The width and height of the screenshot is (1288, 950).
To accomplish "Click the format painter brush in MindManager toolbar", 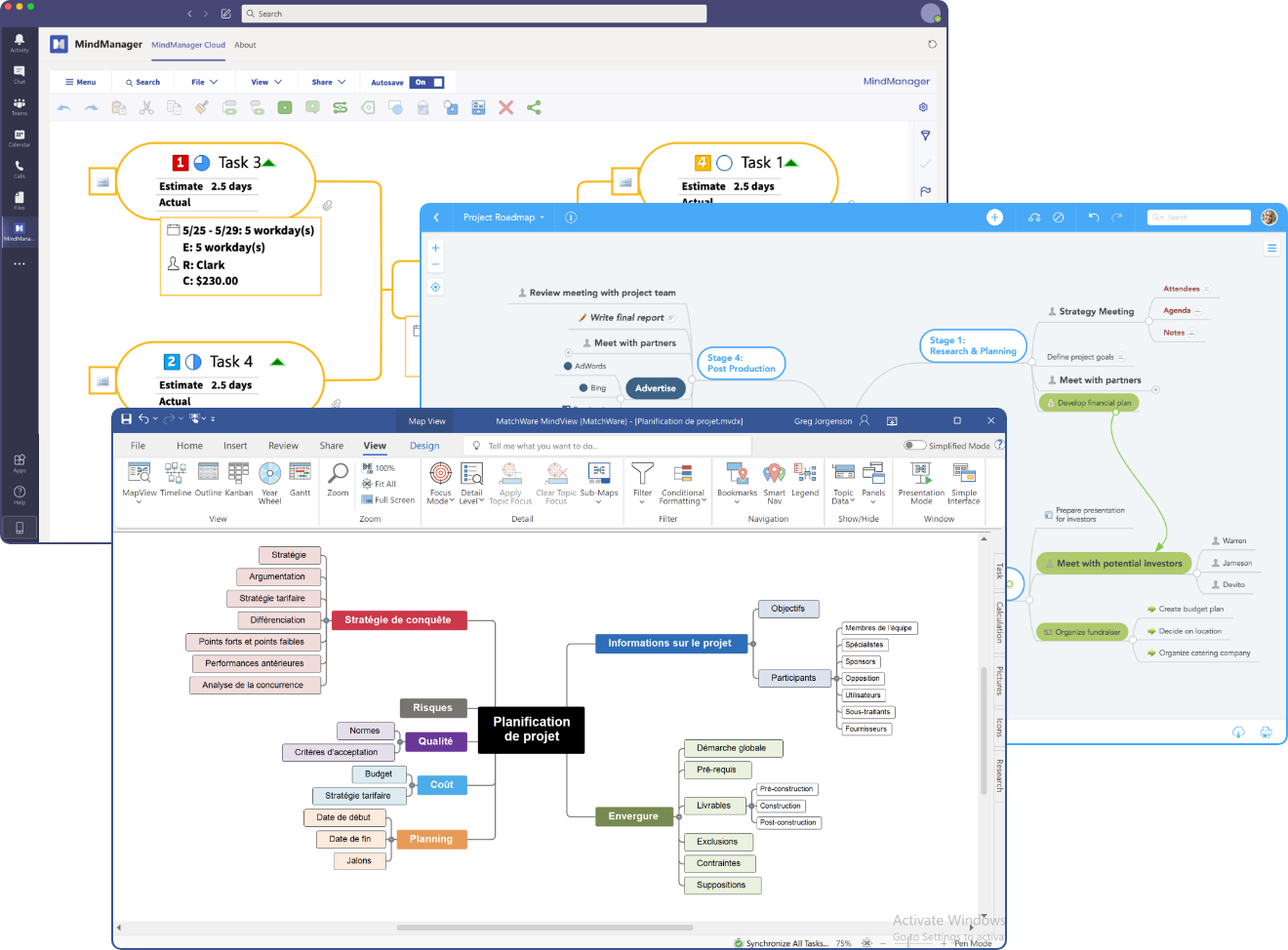I will pyautogui.click(x=201, y=107).
